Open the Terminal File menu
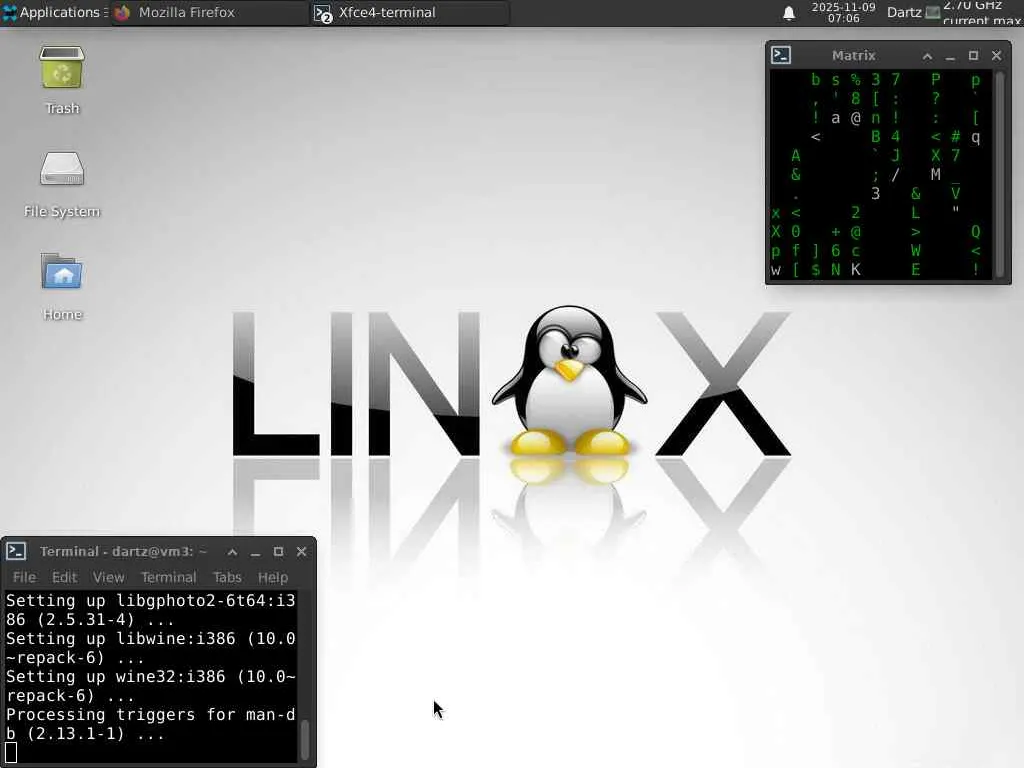The image size is (1024, 768). [x=24, y=577]
